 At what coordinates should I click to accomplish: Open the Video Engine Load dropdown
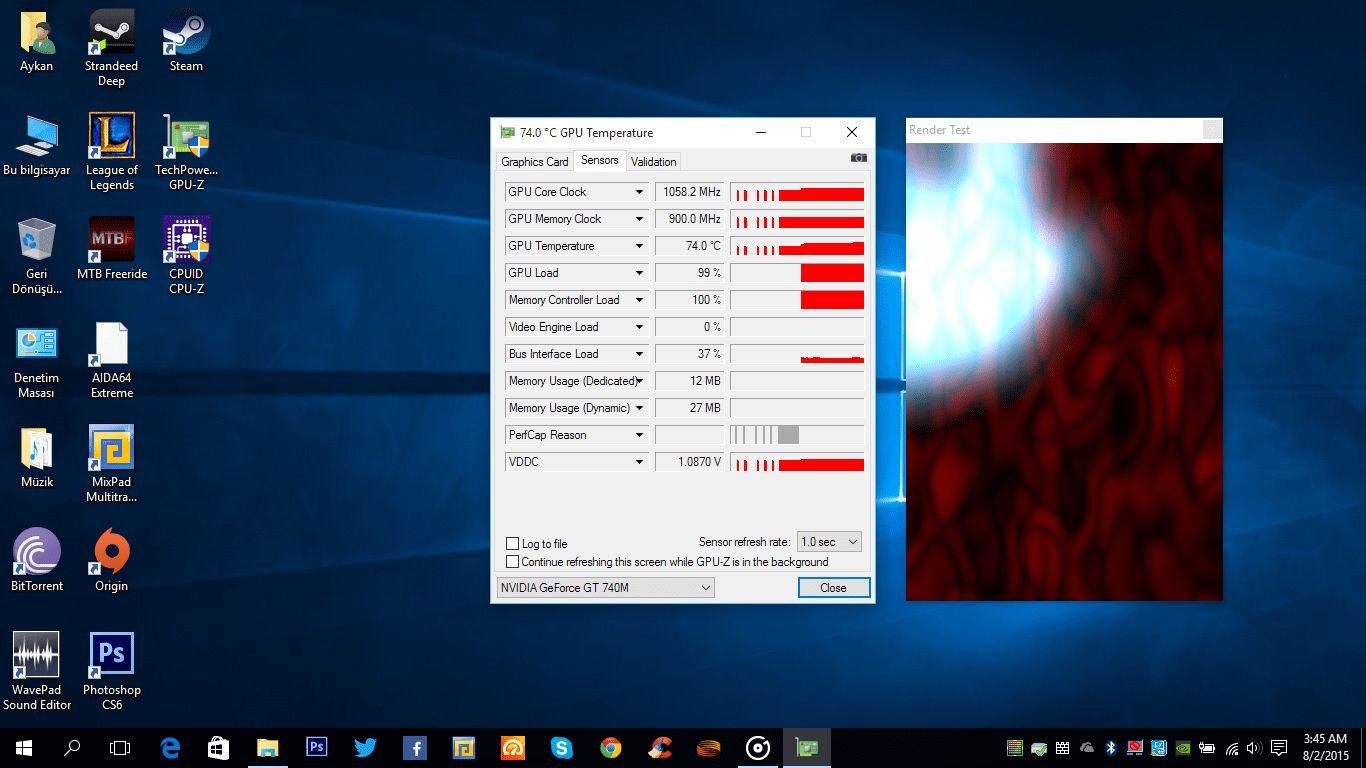(640, 327)
